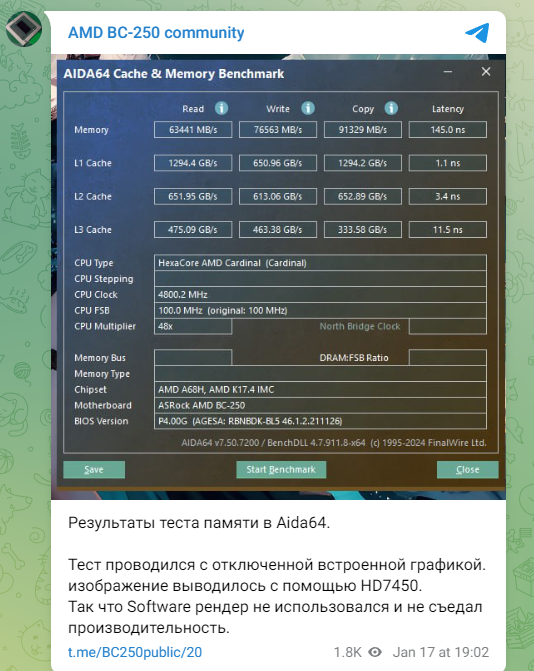Click the empty CPU Stepping field
Screen dimensions: 534x671
[x=320, y=279]
